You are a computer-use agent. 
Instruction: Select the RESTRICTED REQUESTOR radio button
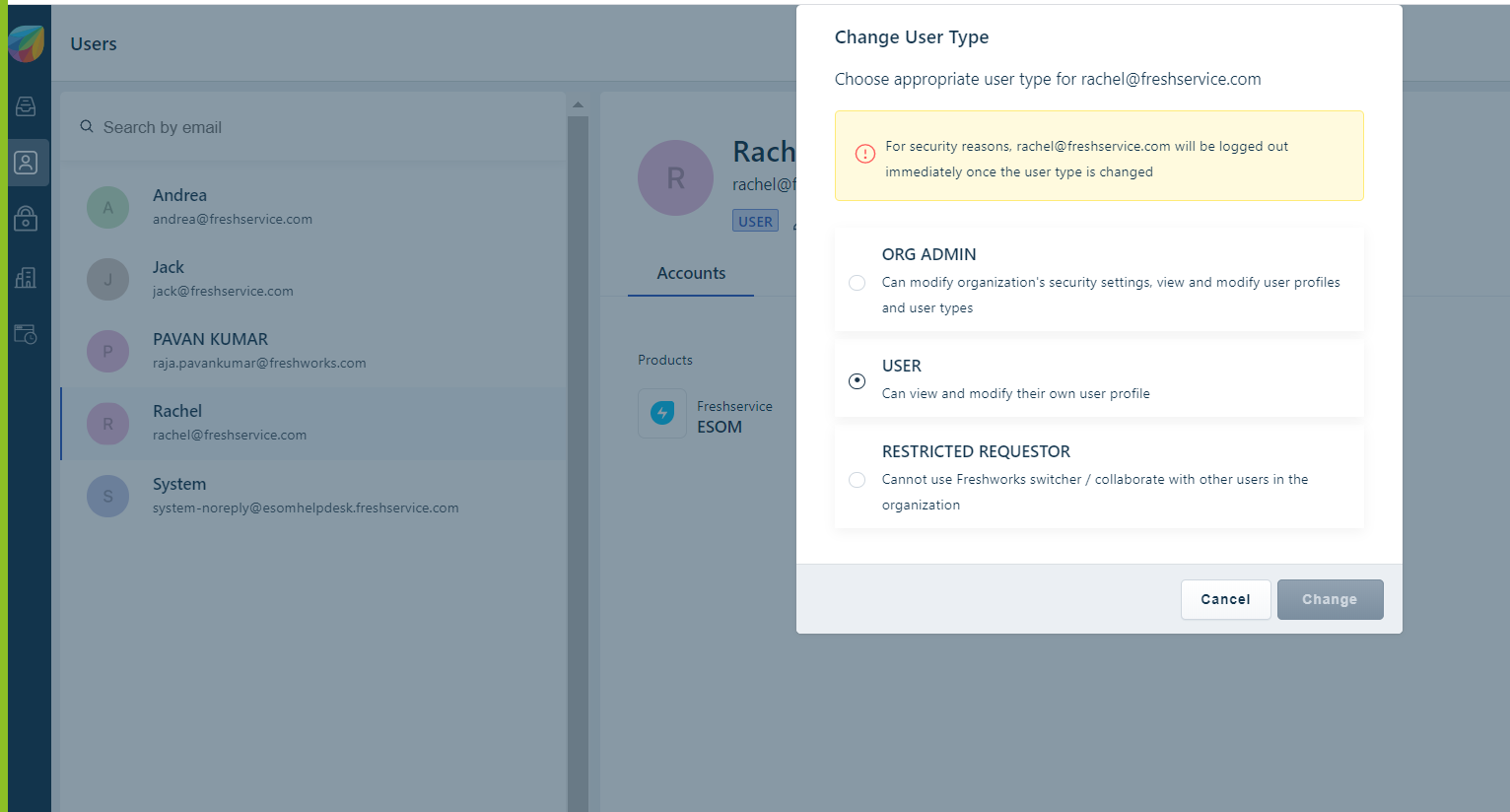click(x=858, y=480)
